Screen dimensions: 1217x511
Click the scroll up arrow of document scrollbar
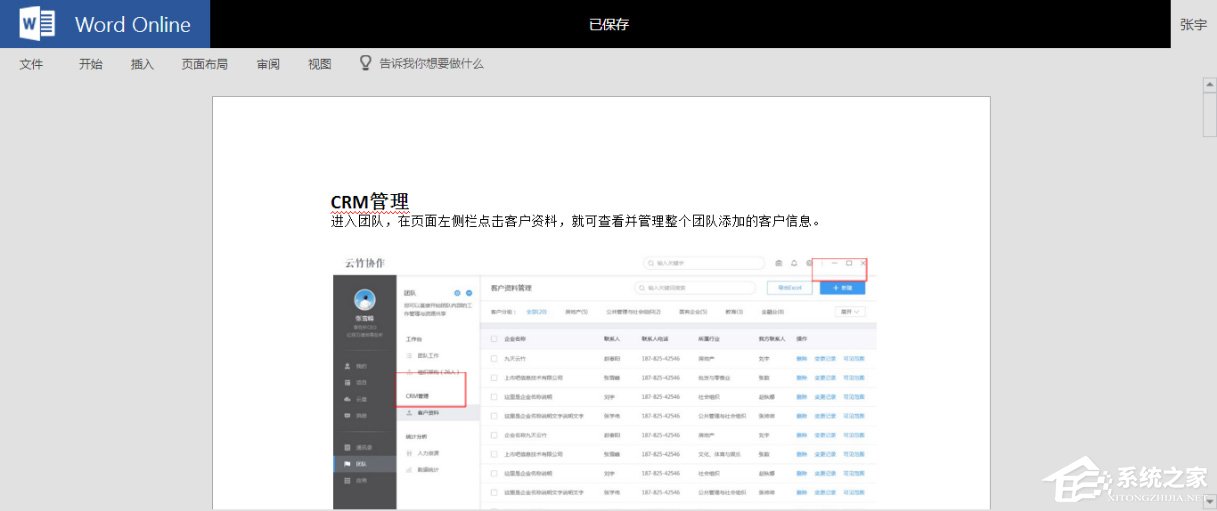coord(1209,85)
